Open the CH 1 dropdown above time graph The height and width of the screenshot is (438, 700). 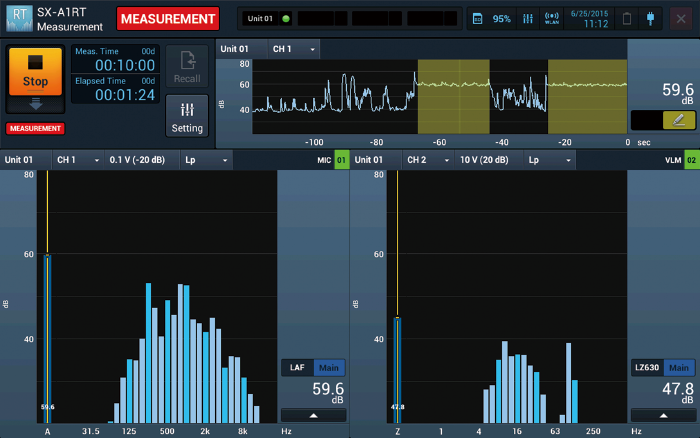click(294, 49)
